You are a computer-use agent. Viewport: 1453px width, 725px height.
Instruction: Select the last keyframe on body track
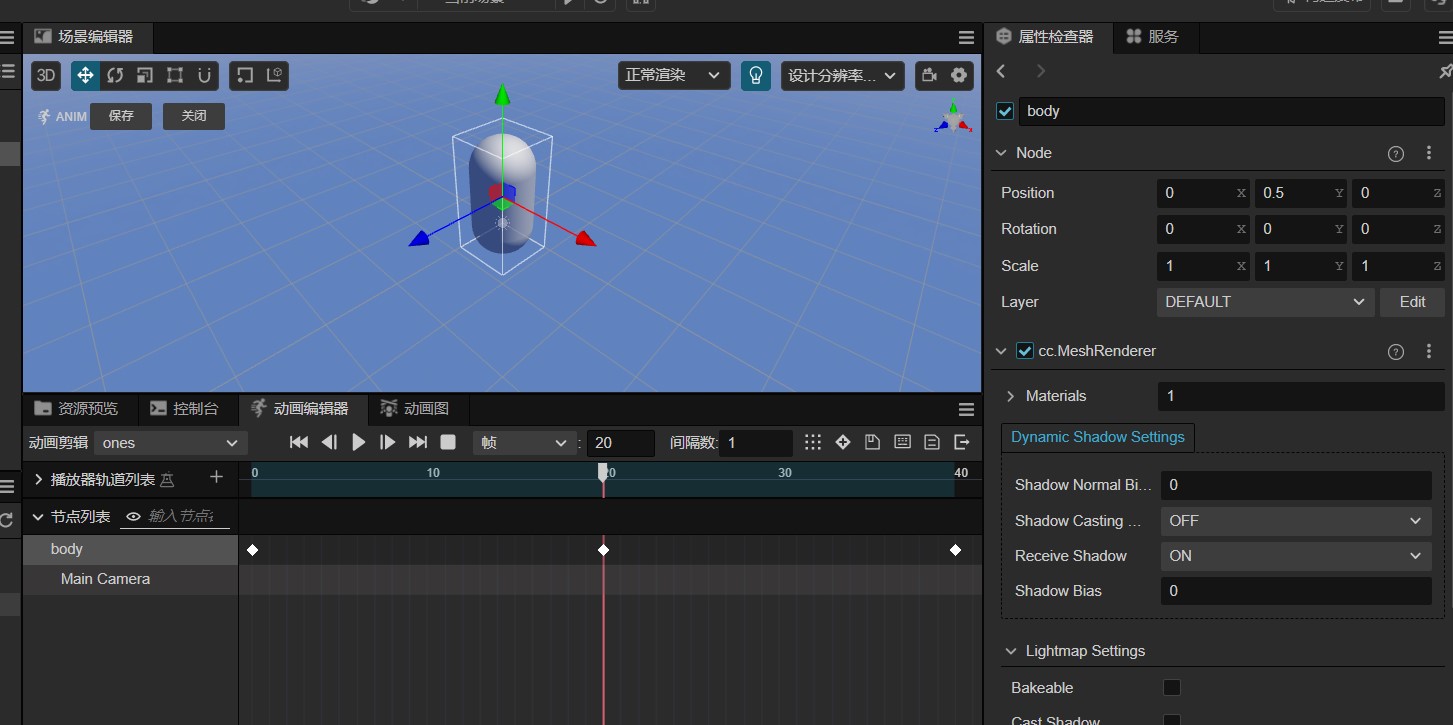pos(955,550)
